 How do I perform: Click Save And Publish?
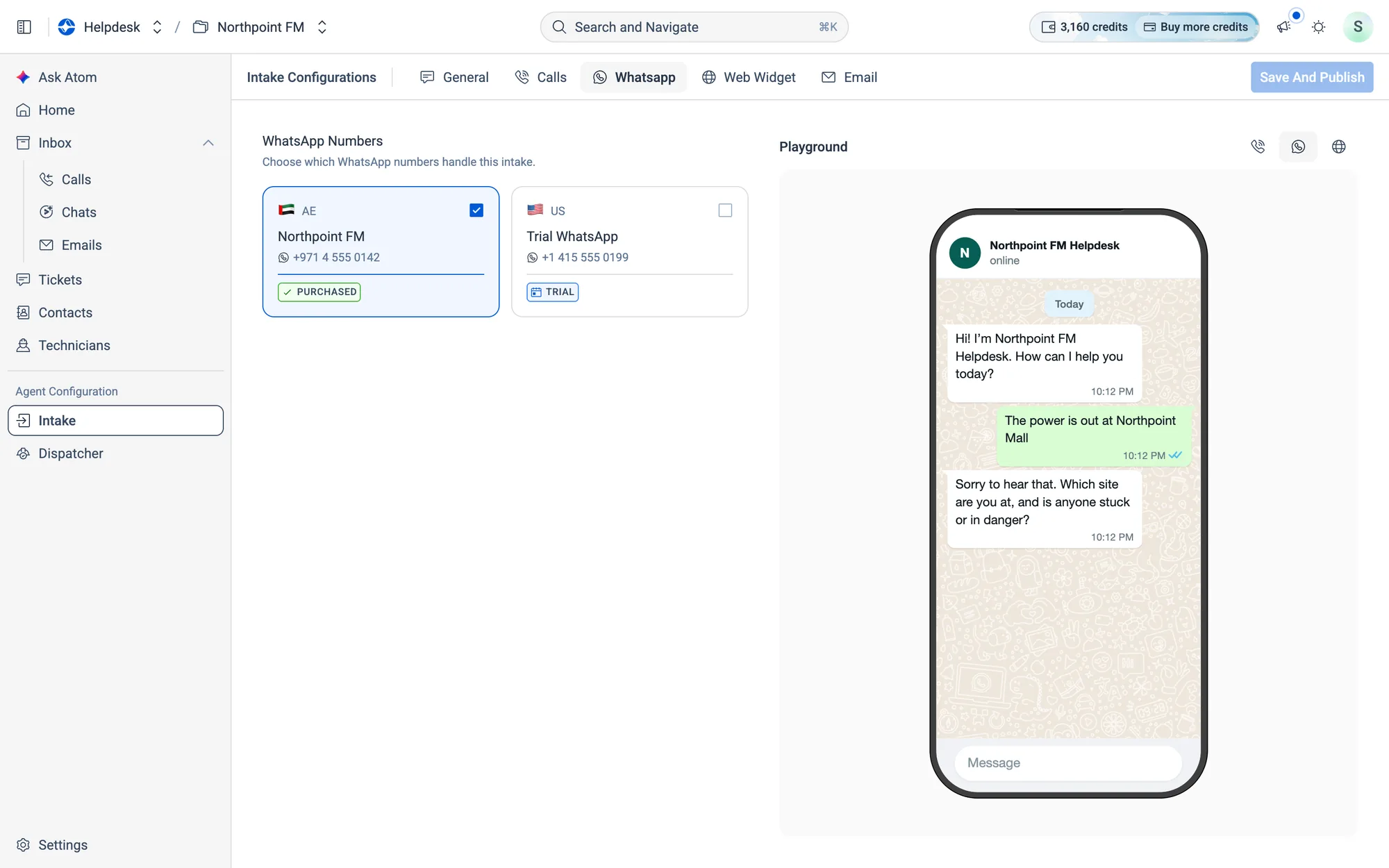tap(1312, 77)
